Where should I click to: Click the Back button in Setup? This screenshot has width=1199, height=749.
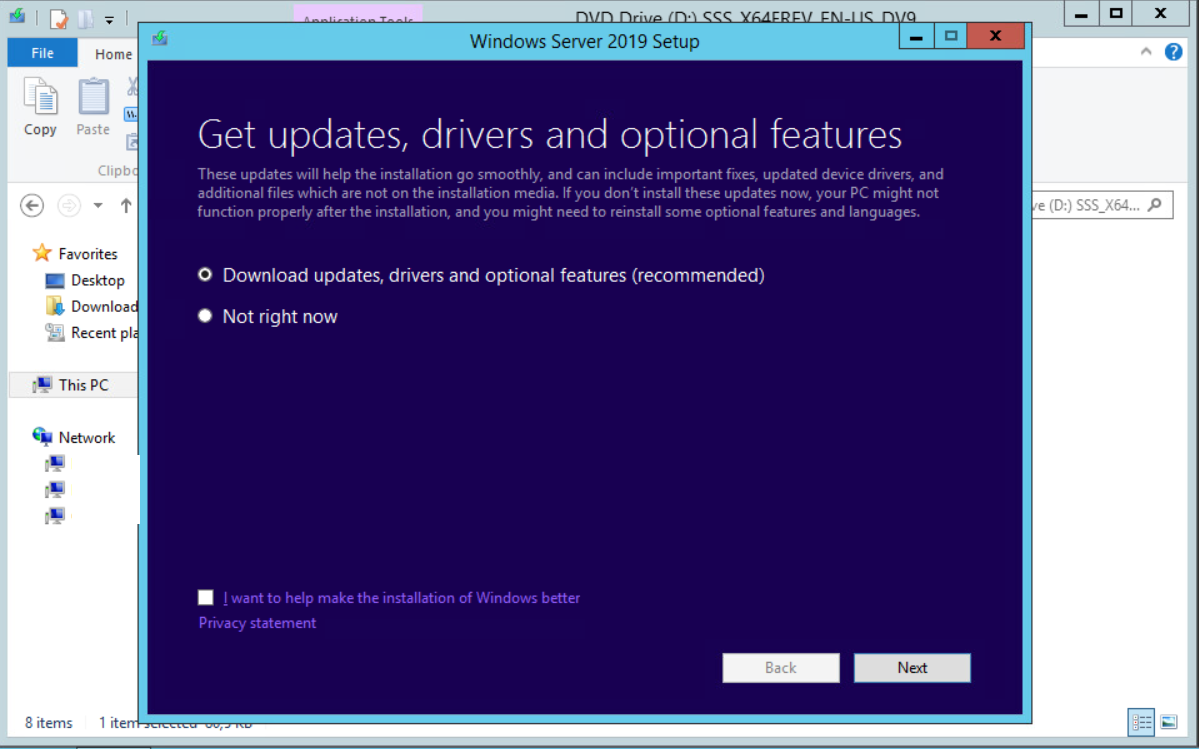pos(781,668)
